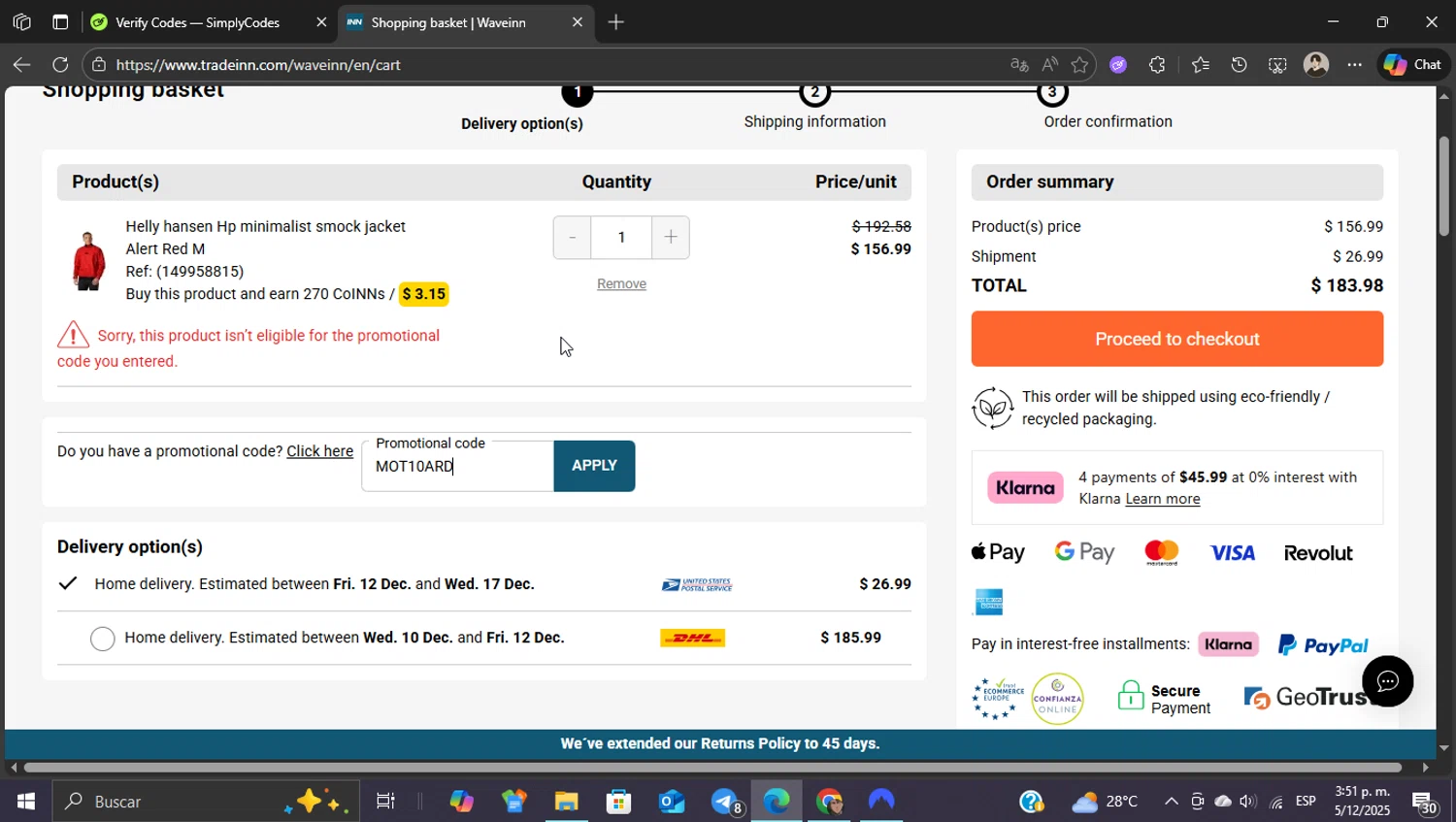Image resolution: width=1456 pixels, height=822 pixels.
Task: Click the browser back arrow
Action: pyautogui.click(x=21, y=65)
